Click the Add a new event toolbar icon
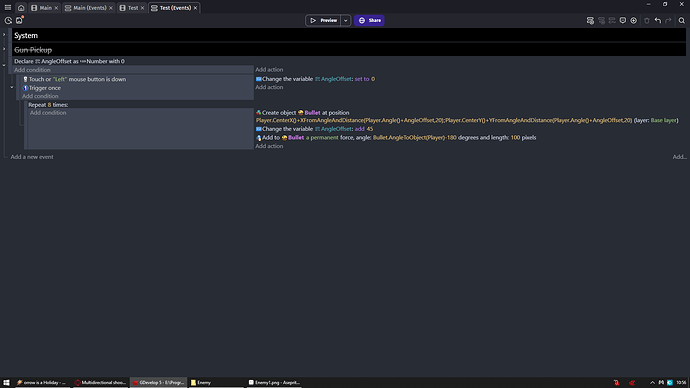690x388 pixels. click(x=590, y=20)
